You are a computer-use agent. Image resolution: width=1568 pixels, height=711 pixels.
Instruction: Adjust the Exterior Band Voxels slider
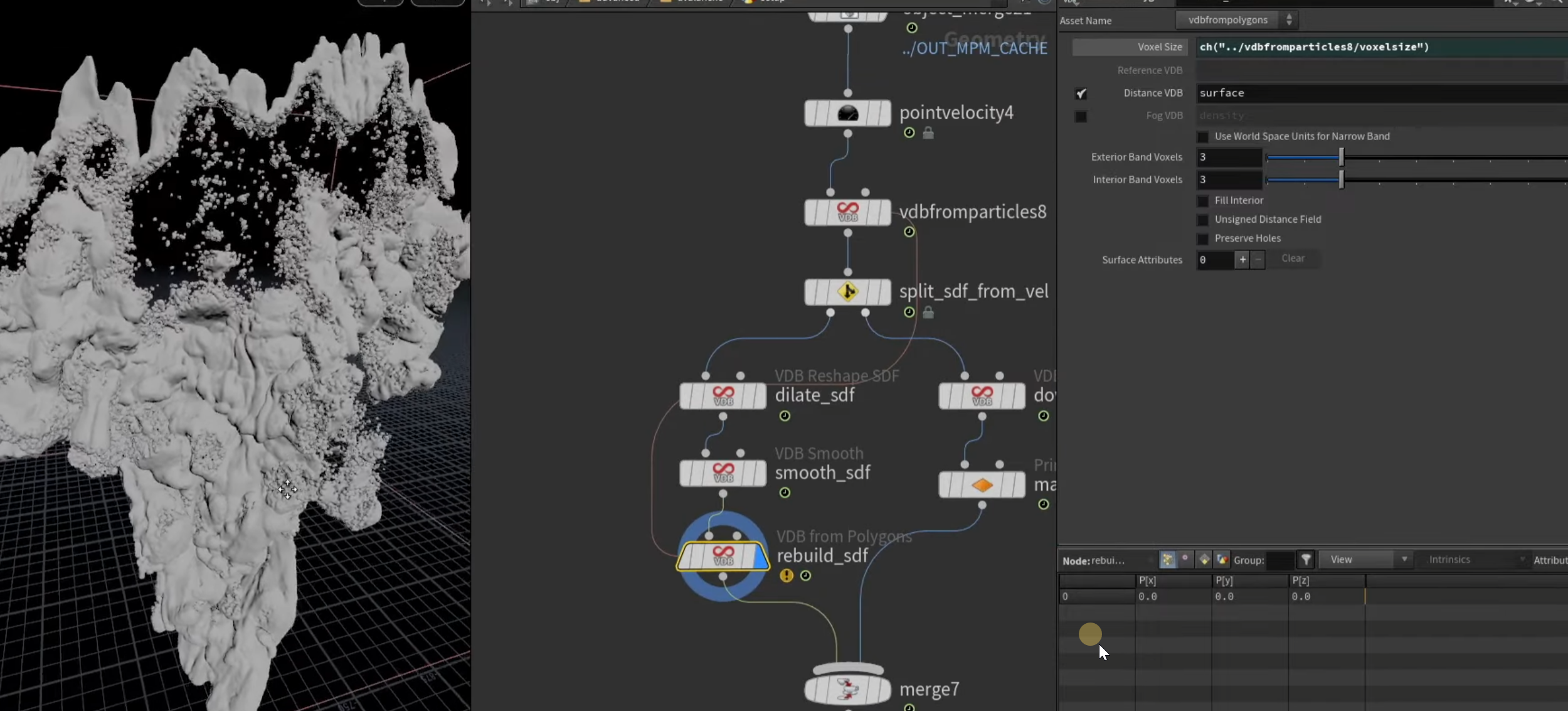tap(1341, 157)
